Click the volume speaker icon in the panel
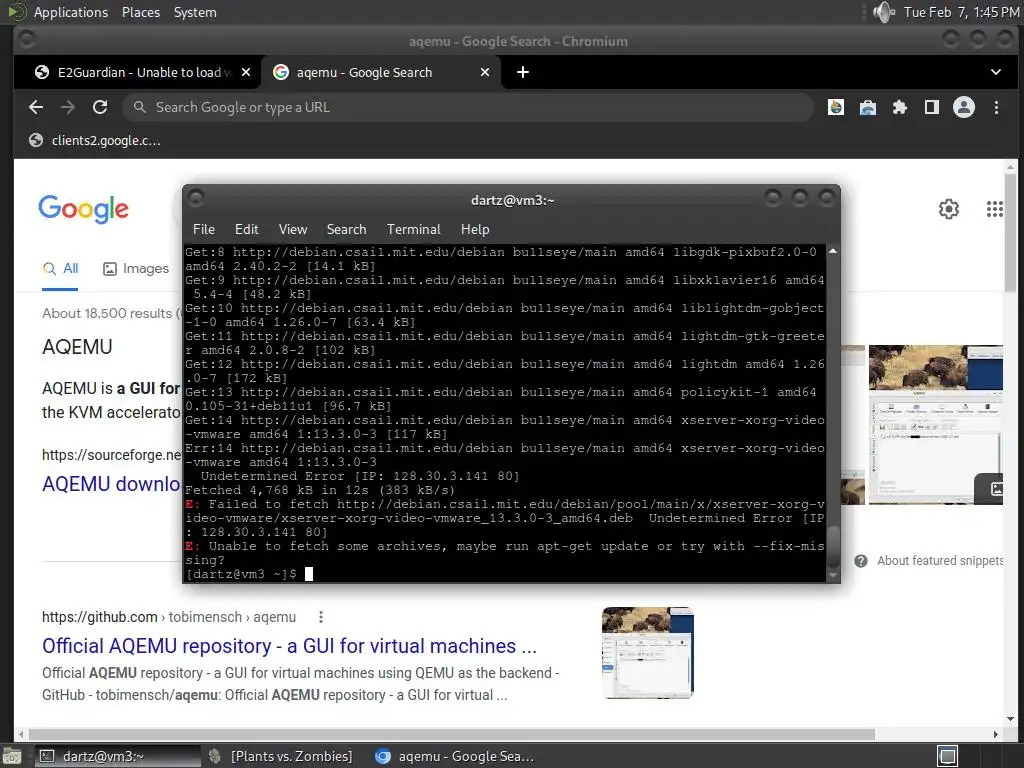The width and height of the screenshot is (1024, 768). [884, 12]
